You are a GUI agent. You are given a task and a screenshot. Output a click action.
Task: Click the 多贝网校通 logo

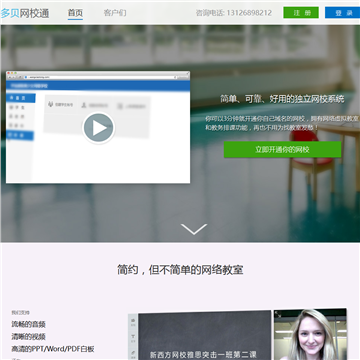click(25, 13)
